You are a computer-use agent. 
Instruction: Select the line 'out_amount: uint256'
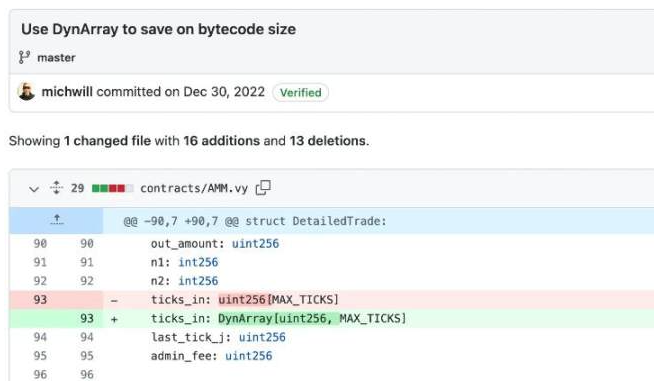coord(215,244)
